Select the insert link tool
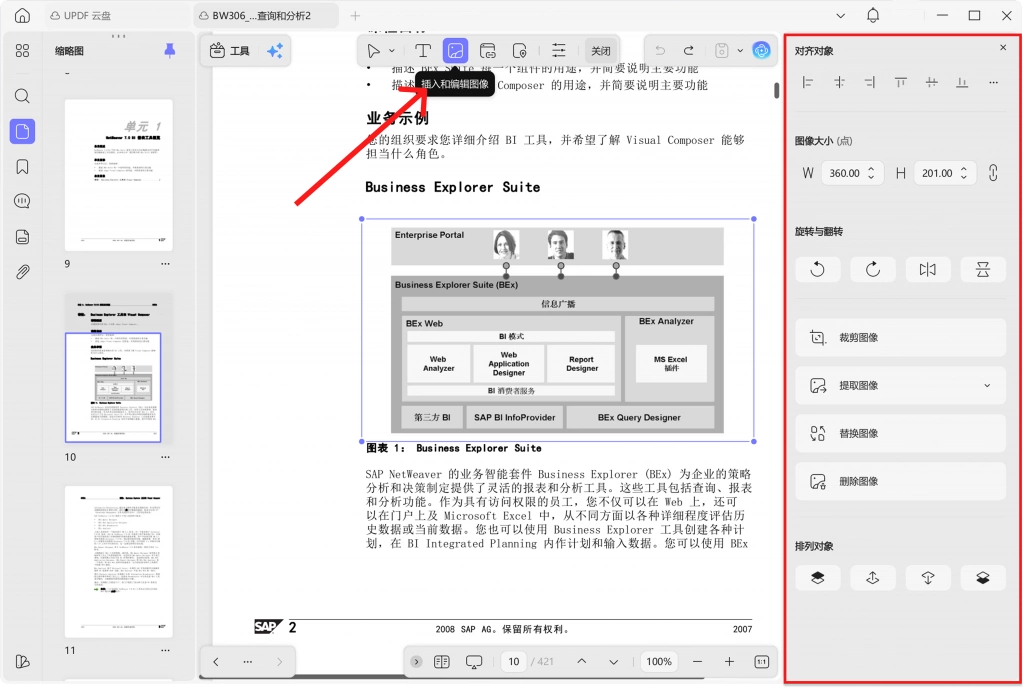1024x688 pixels. pos(488,50)
